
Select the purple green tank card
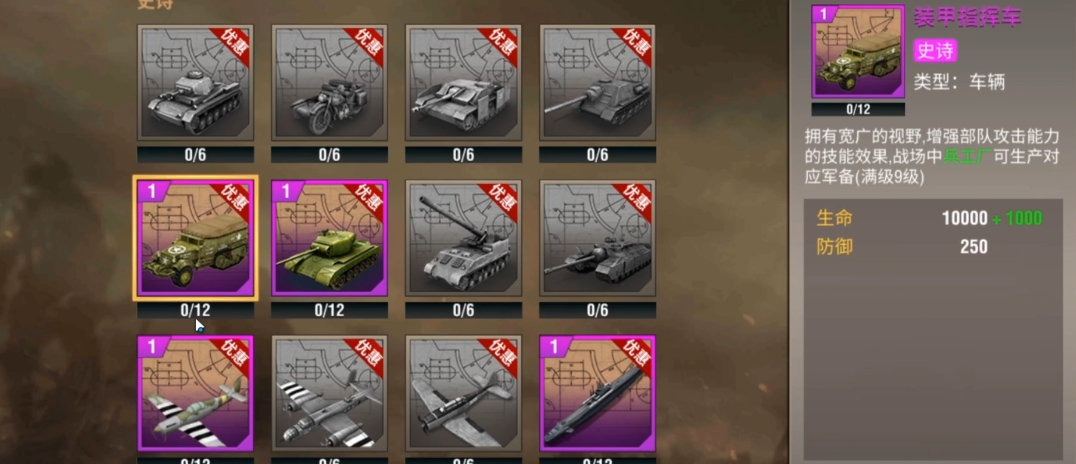(329, 238)
